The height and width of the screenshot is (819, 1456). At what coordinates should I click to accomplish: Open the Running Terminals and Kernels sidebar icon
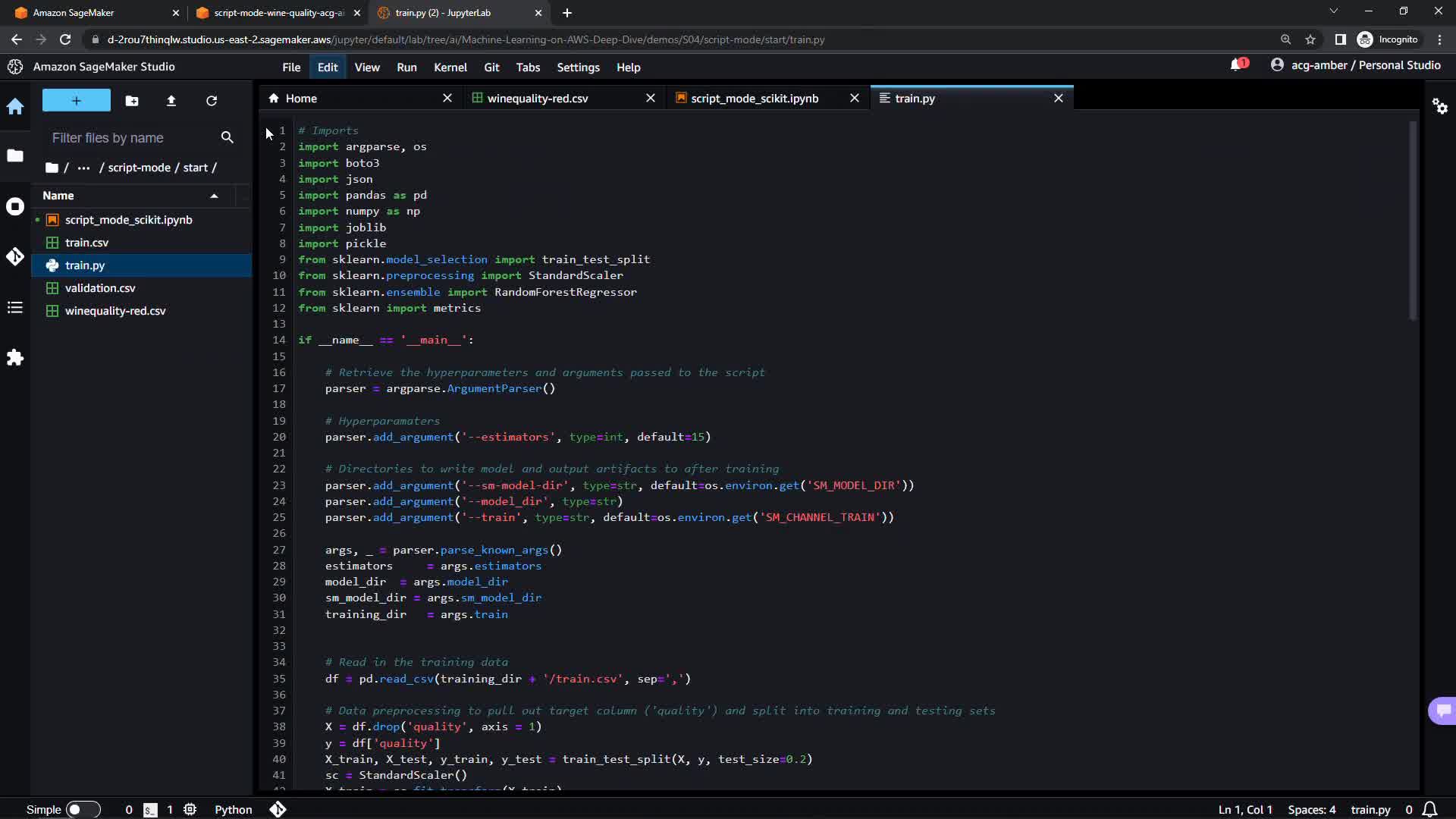coord(15,206)
